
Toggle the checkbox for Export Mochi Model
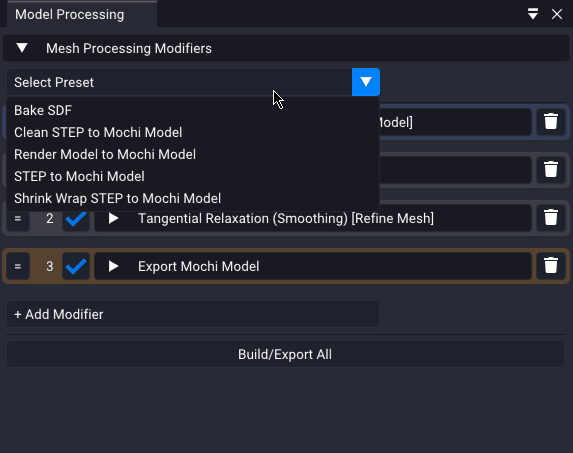tap(76, 266)
